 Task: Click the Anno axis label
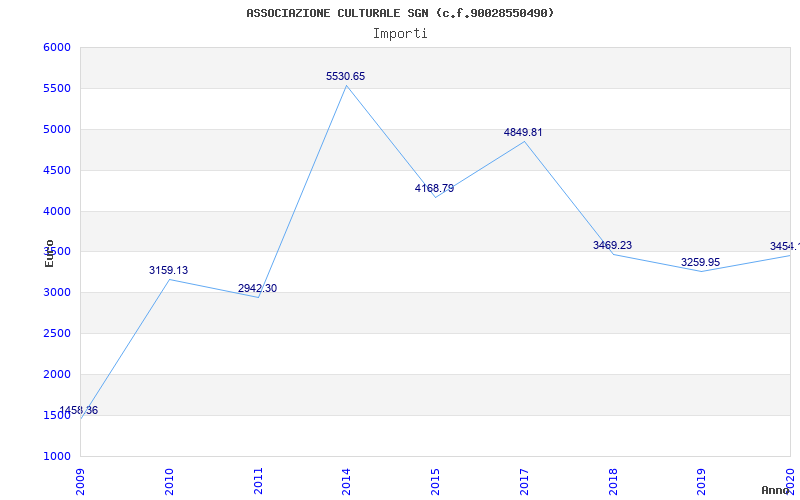point(776,490)
